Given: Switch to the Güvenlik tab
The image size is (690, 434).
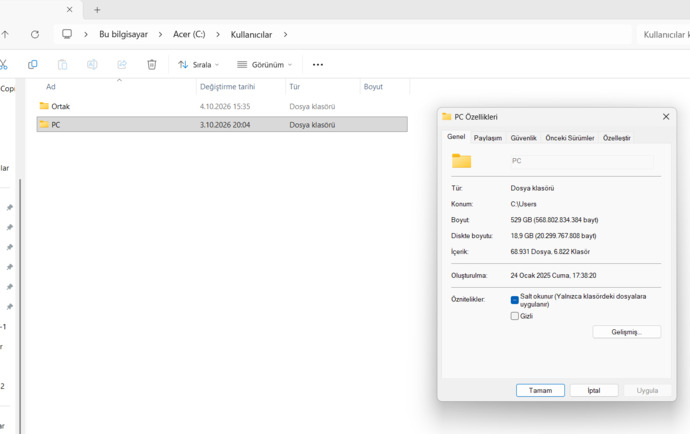Looking at the screenshot, I should 523,138.
